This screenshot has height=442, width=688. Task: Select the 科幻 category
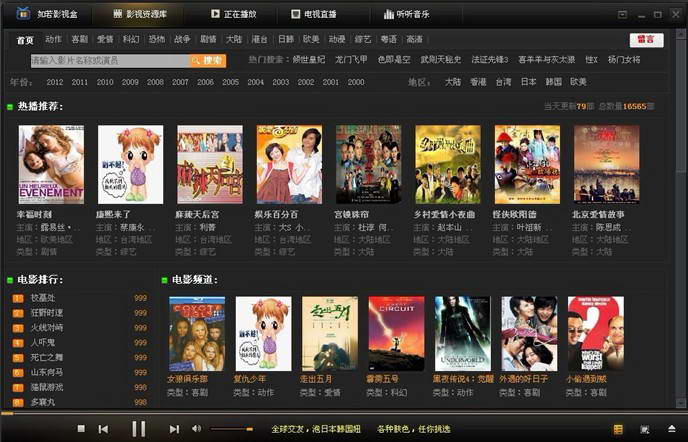pyautogui.click(x=131, y=39)
